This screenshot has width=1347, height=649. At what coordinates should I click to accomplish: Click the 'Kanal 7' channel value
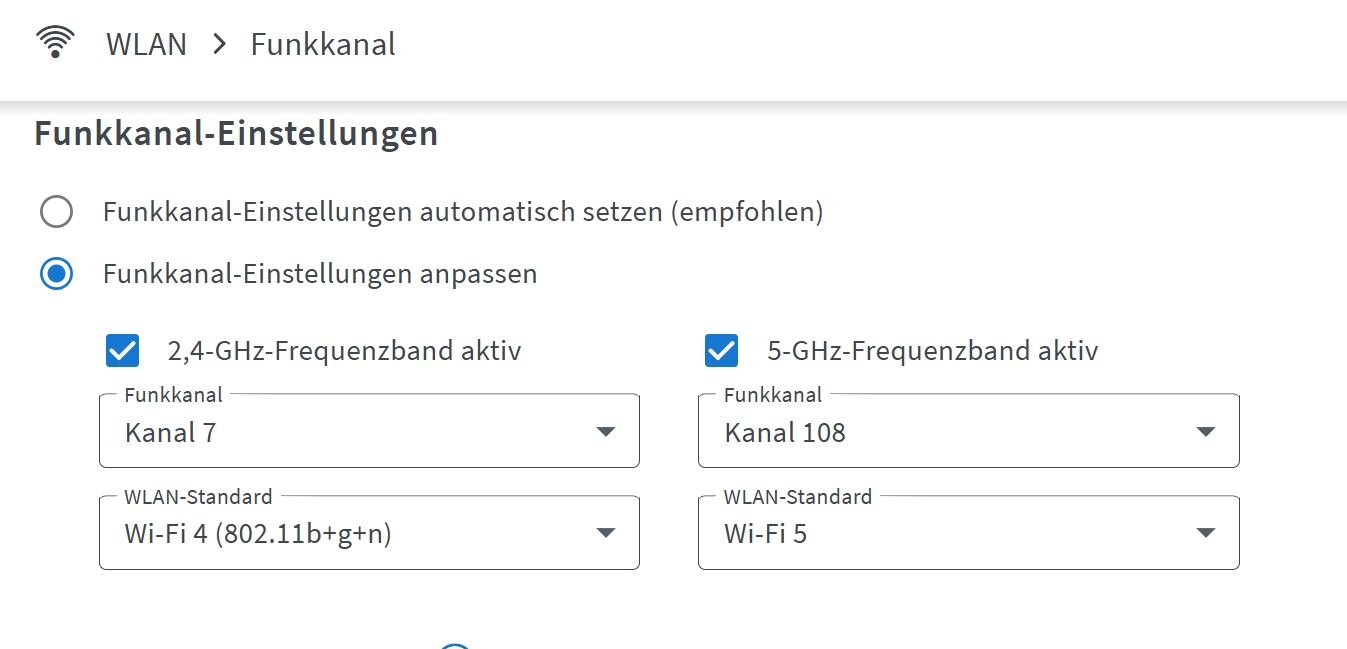[171, 433]
